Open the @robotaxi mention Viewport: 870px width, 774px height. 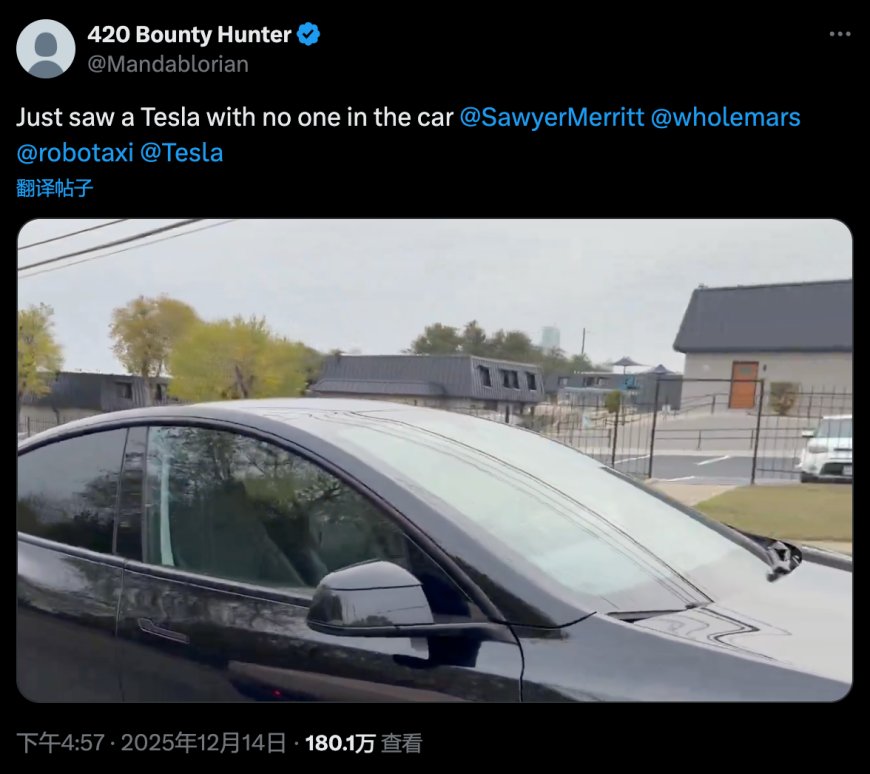pos(75,153)
